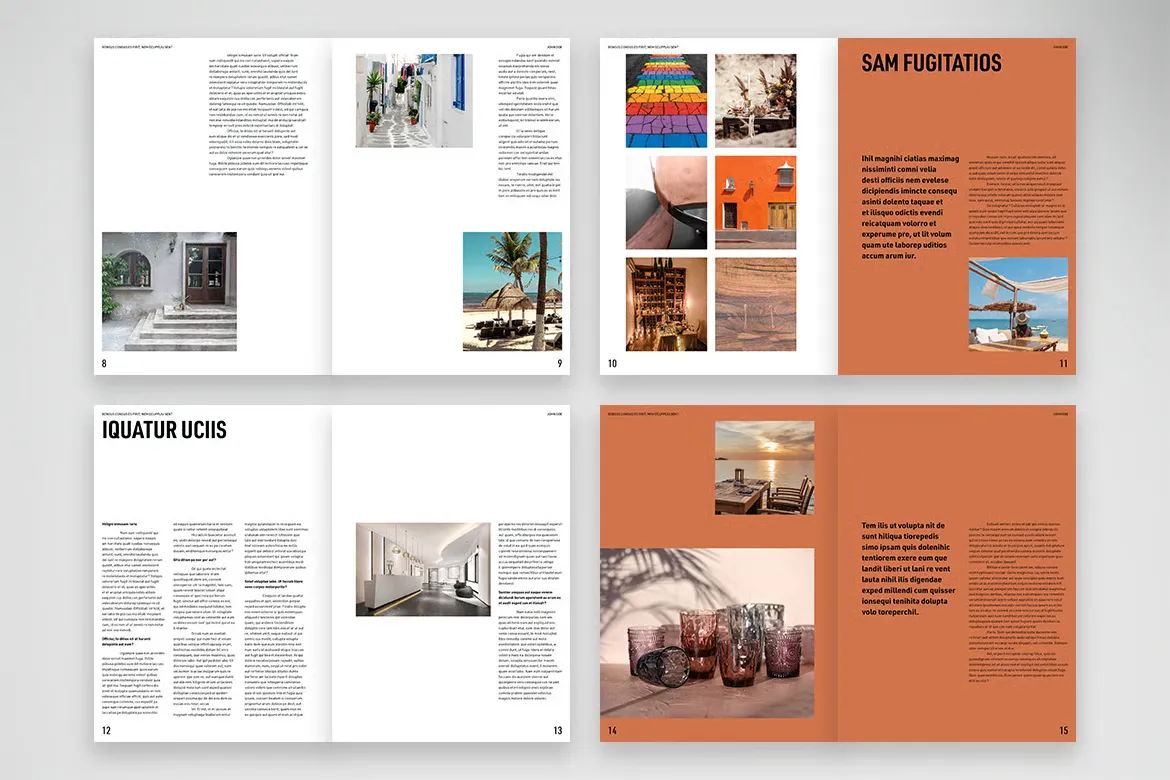This screenshot has width=1170, height=780.
Task: Click page number 11
Action: click(1063, 364)
